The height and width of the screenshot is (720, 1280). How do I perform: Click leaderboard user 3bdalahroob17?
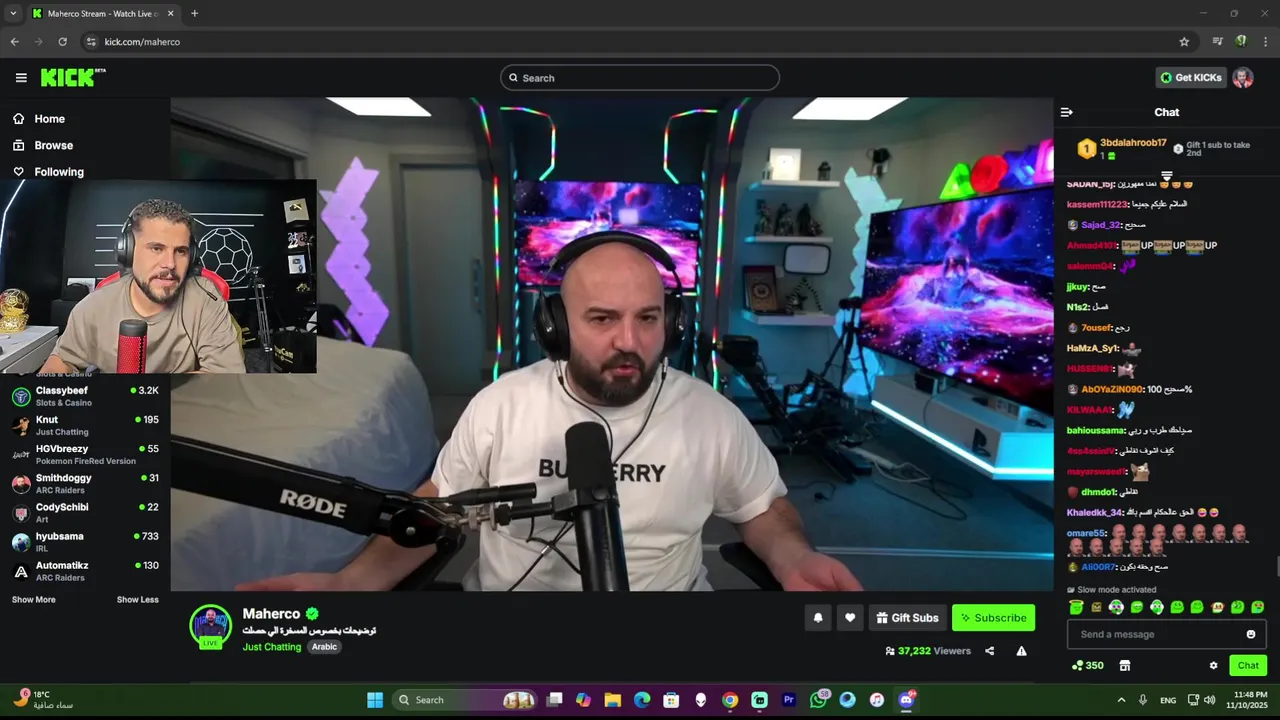click(x=1133, y=143)
